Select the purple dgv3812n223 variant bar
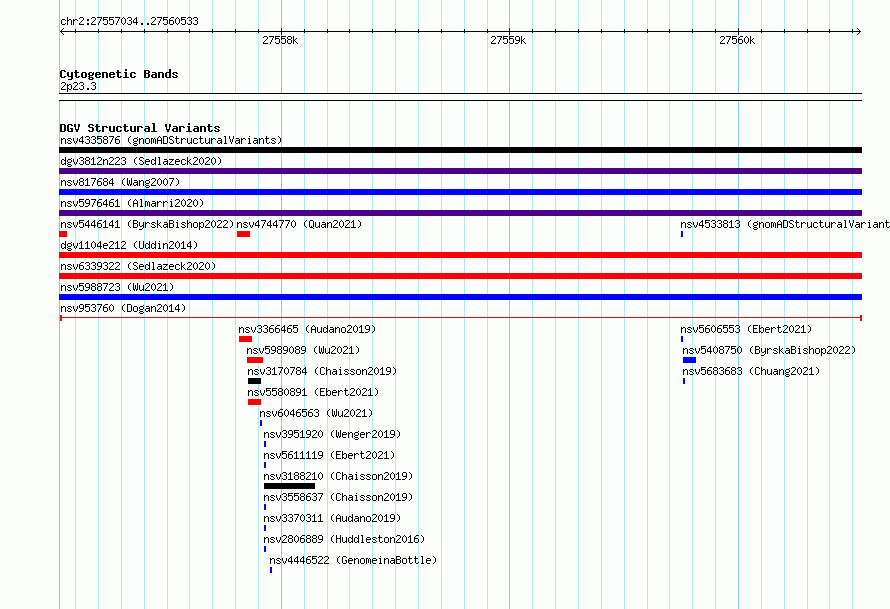This screenshot has height=609, width=890. click(460, 171)
